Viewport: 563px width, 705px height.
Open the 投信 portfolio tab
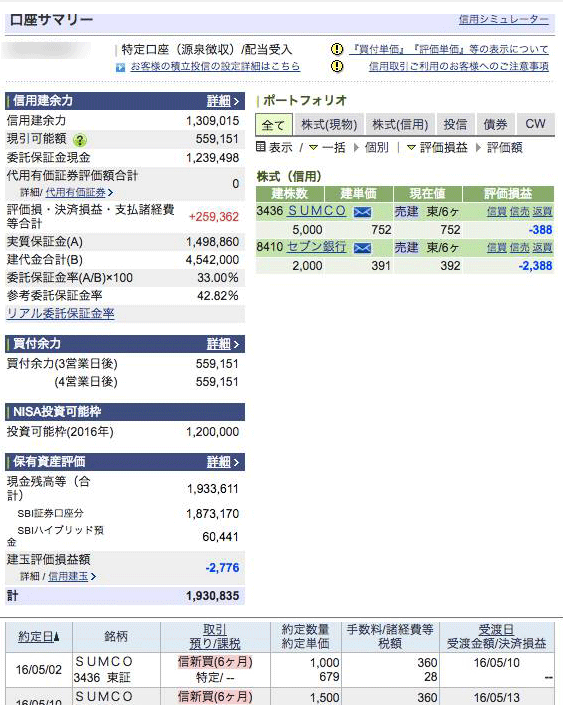pos(455,125)
